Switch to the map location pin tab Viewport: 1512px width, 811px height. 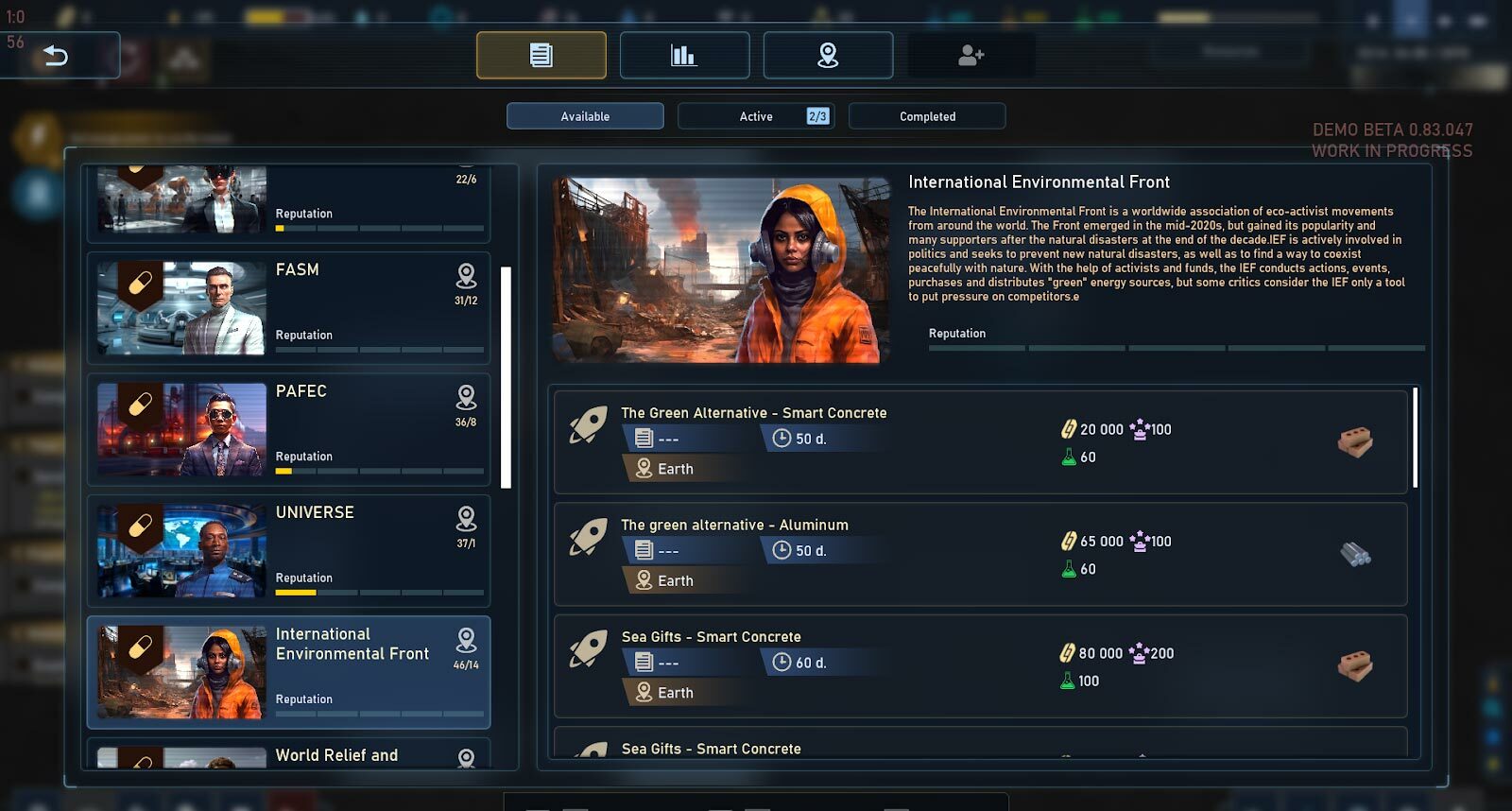(x=828, y=55)
